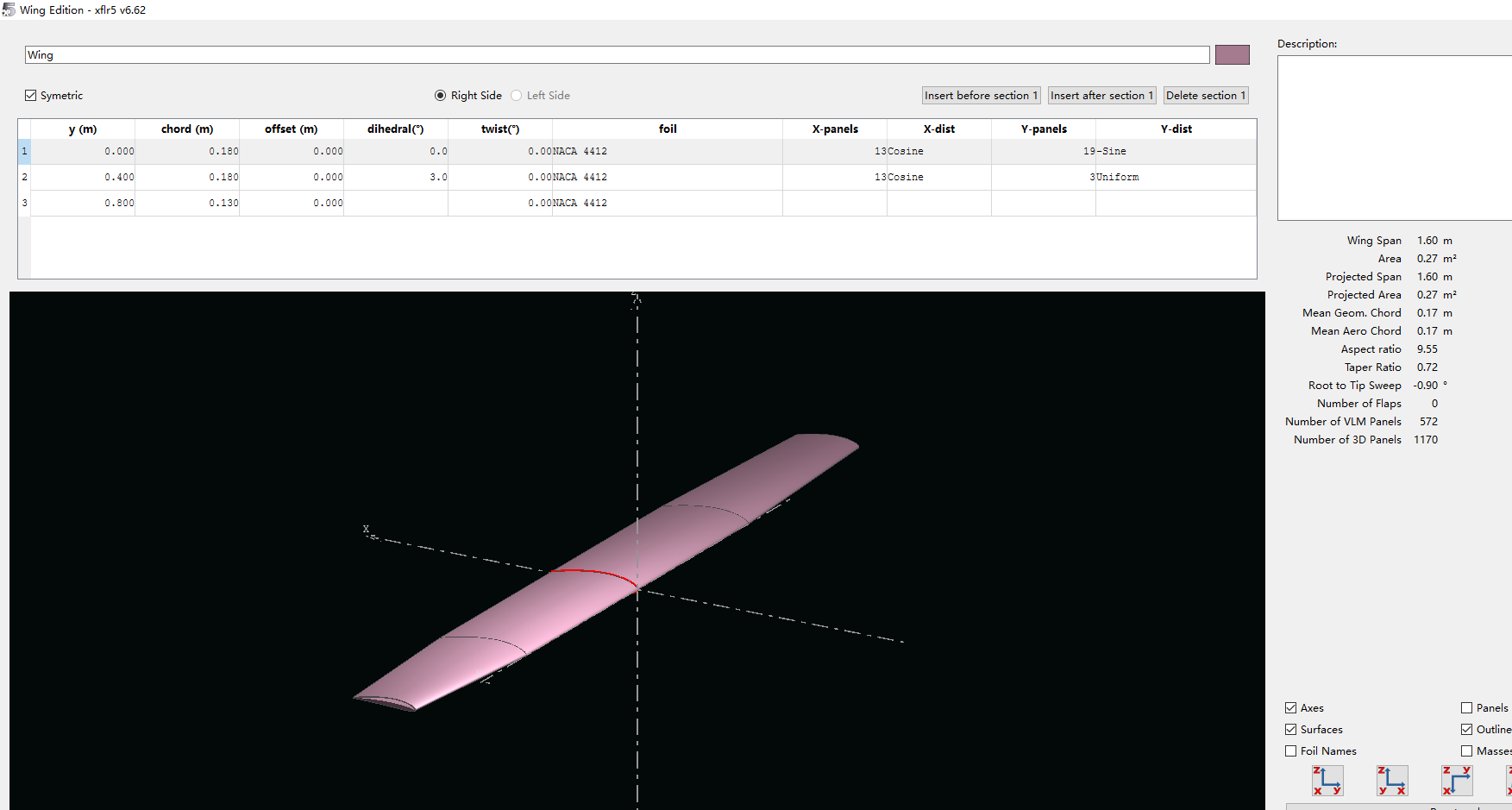Click the Wing name input field
This screenshot has height=810, width=1512.
point(617,54)
